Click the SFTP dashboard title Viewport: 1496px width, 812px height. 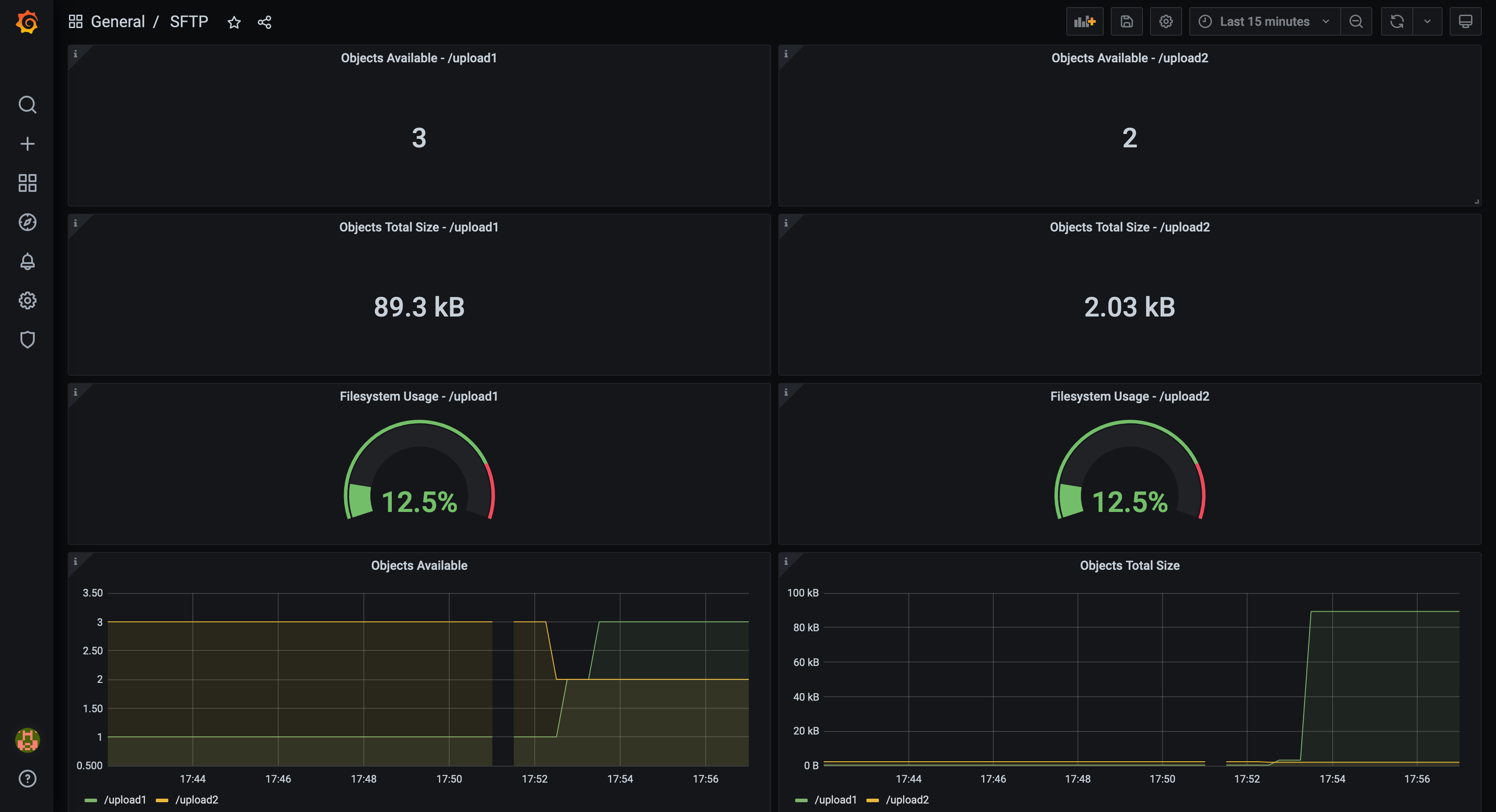(189, 22)
